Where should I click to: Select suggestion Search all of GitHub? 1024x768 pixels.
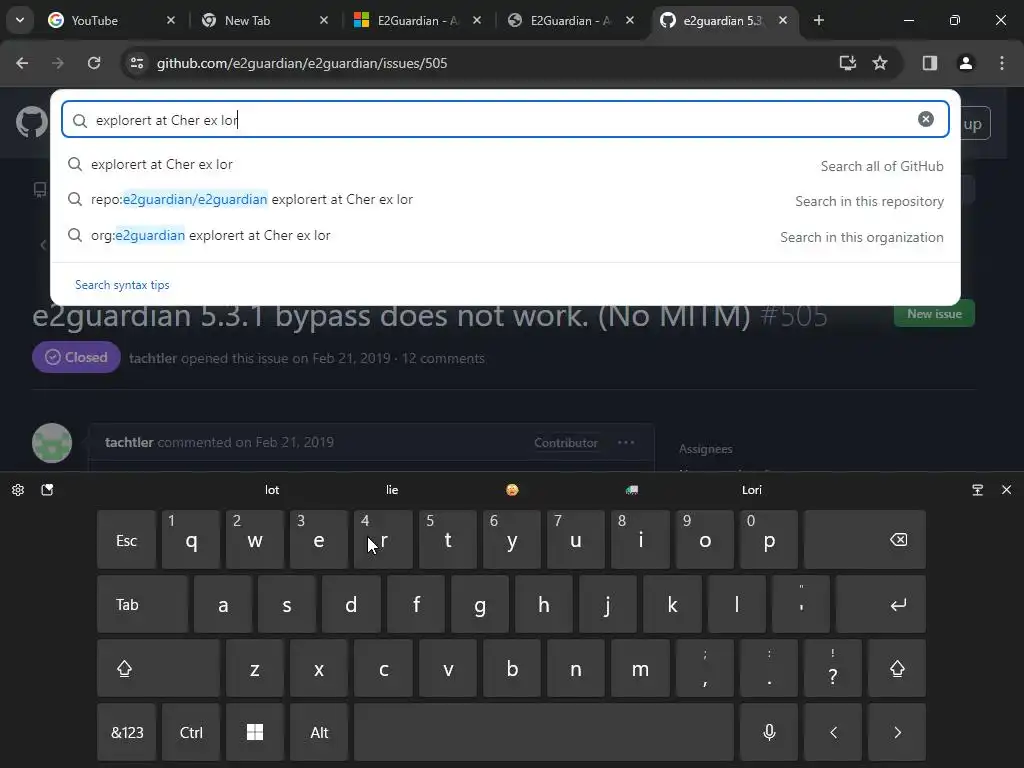(x=505, y=165)
